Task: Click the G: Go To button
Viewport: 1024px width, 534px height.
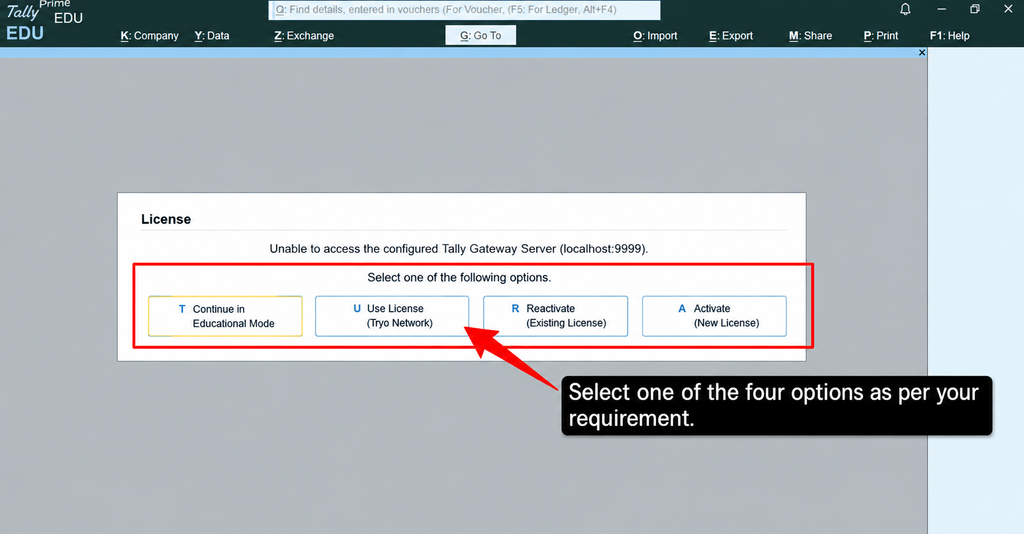Action: (x=481, y=35)
